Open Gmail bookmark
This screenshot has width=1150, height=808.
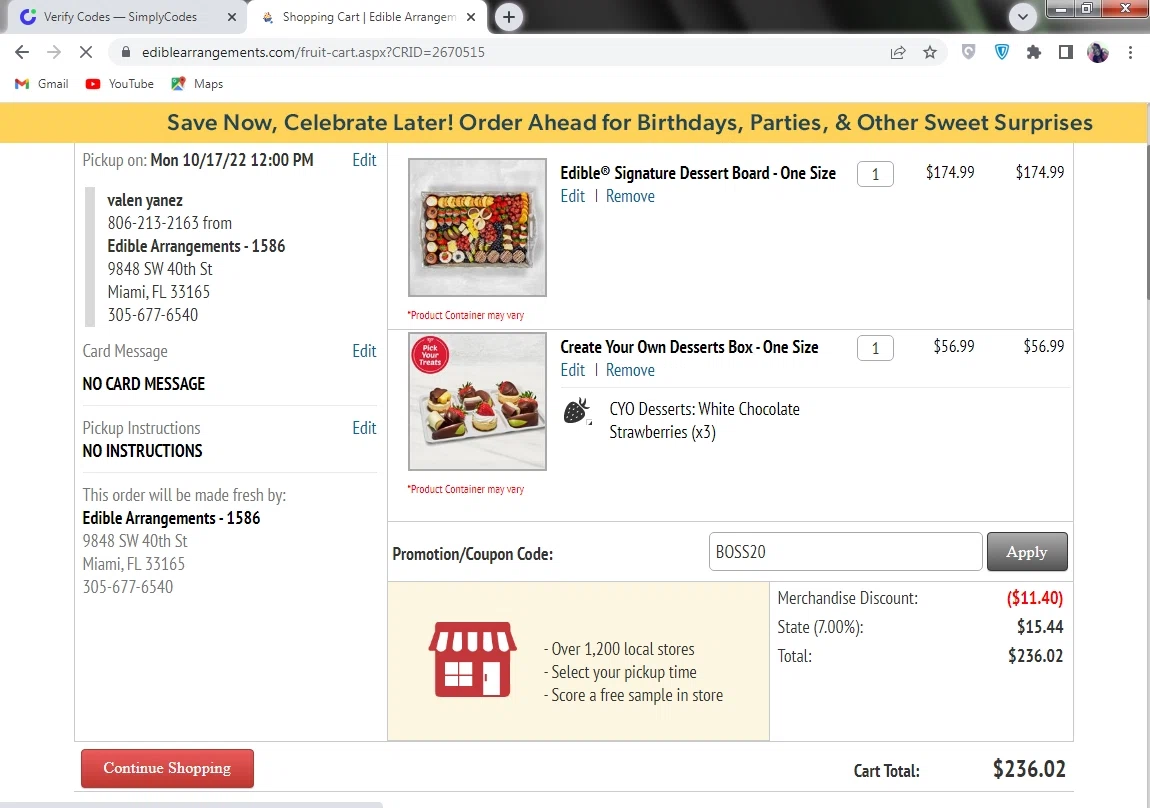coord(42,84)
